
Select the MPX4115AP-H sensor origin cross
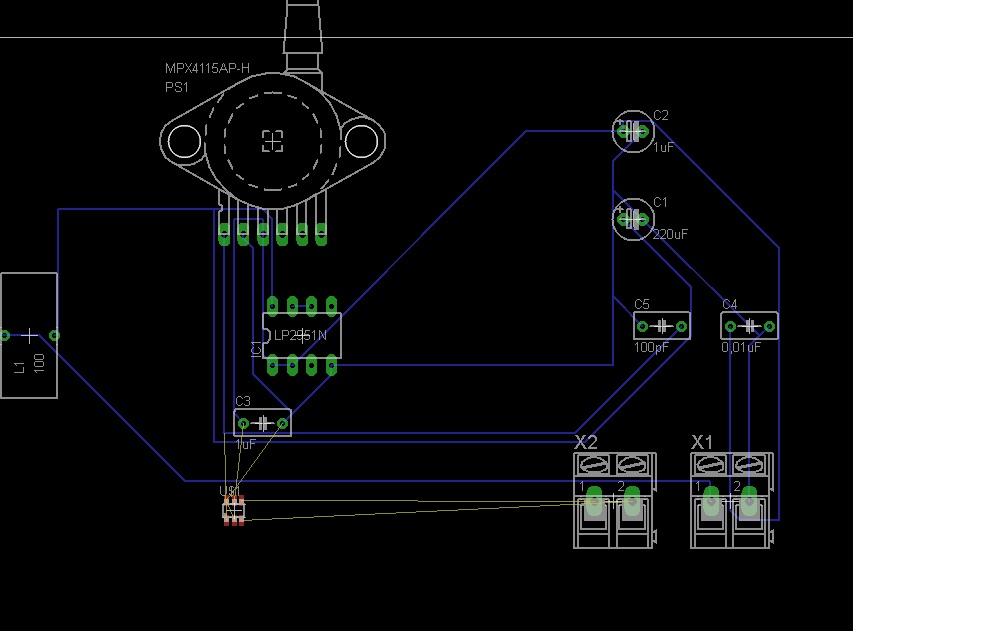[x=273, y=141]
